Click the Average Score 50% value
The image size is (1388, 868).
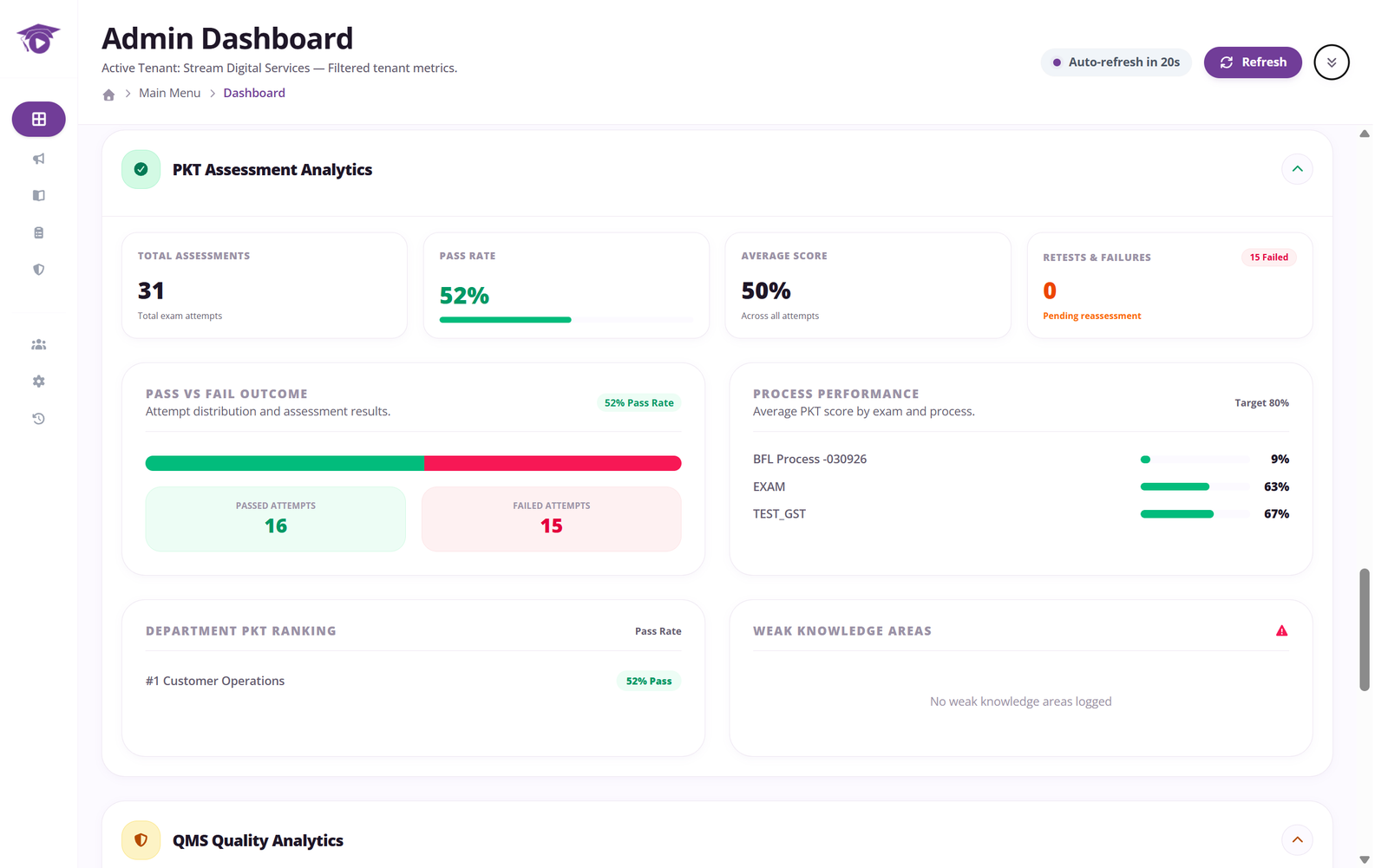point(766,290)
